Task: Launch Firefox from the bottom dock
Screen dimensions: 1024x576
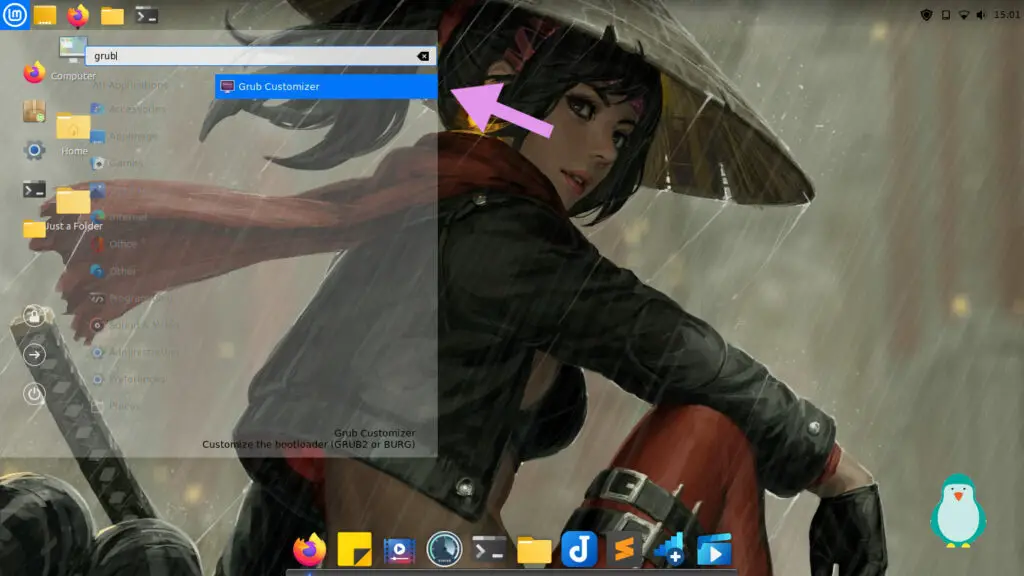Action: [x=310, y=550]
